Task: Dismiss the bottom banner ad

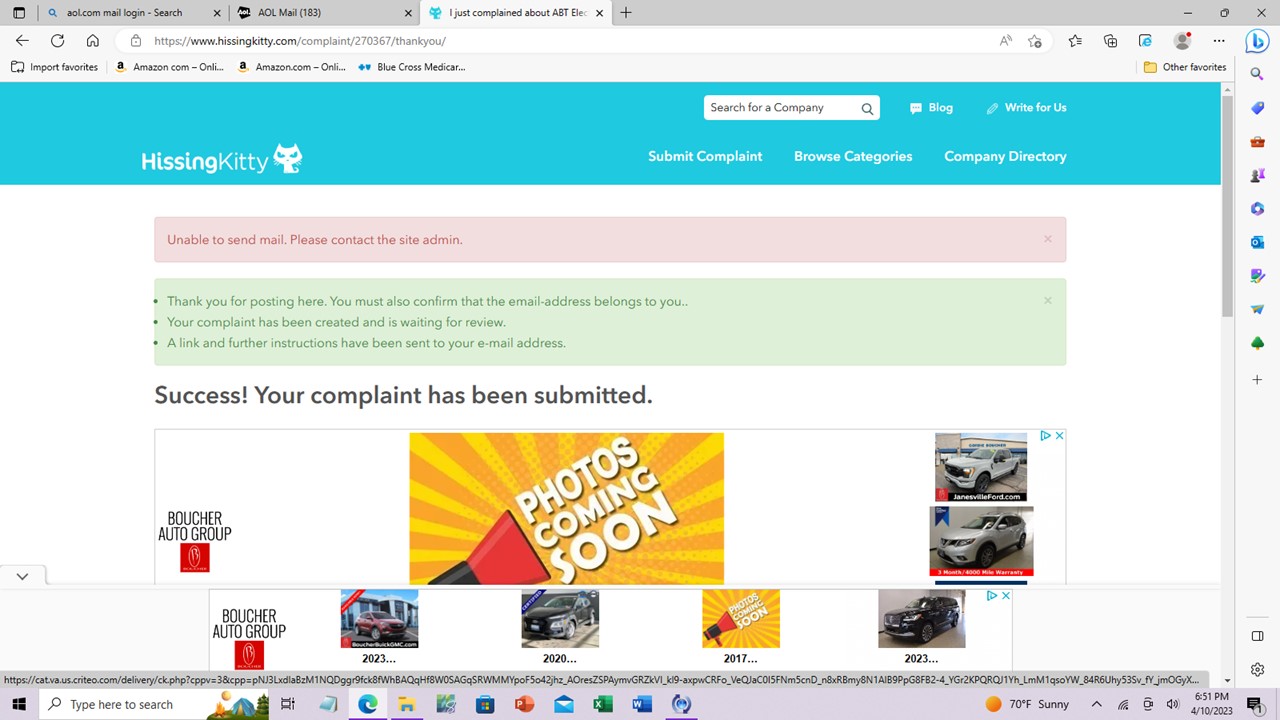Action: coord(1005,595)
